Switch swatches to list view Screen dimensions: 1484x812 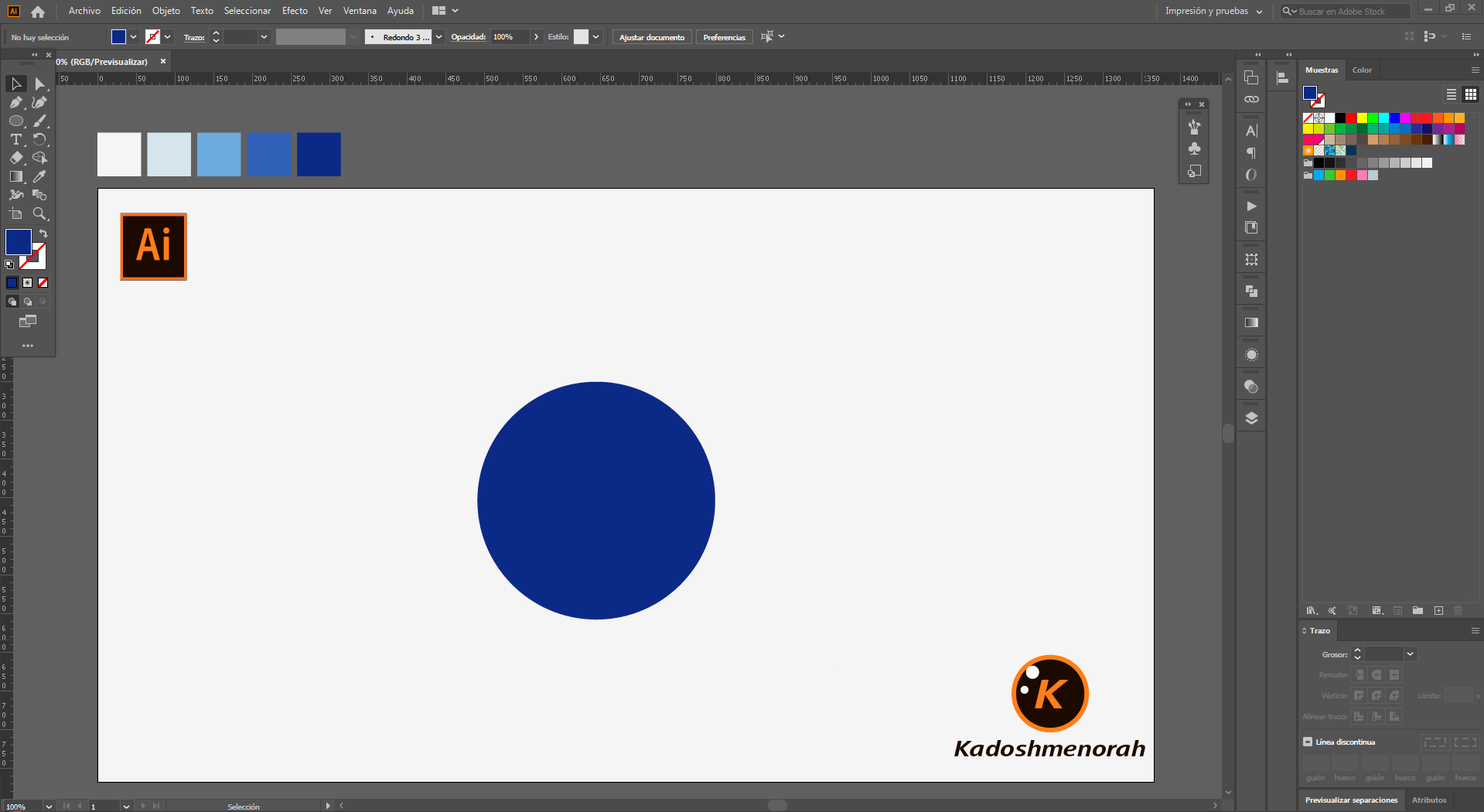(x=1452, y=94)
